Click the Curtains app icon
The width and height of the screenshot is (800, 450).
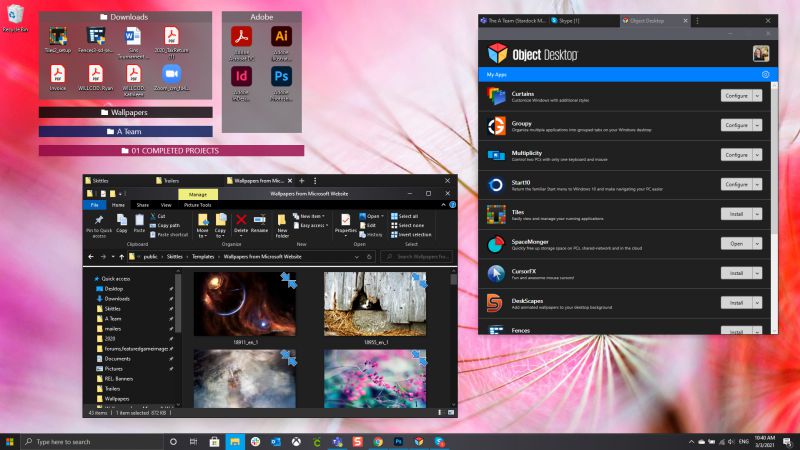point(496,95)
